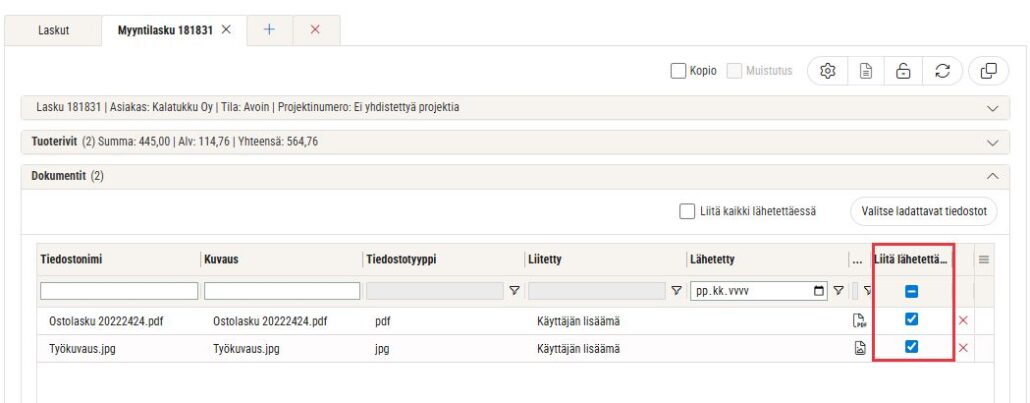Add a new tab with plus
Screen dimensions: 1030x403
pos(269,30)
